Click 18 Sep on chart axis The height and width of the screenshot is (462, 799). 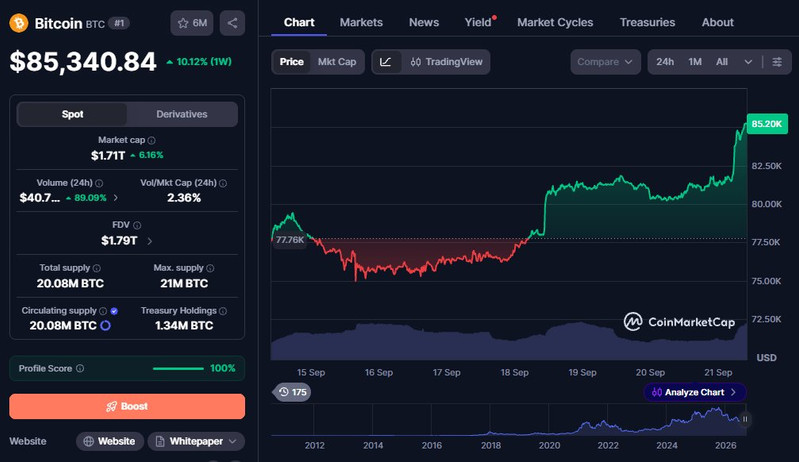(514, 372)
